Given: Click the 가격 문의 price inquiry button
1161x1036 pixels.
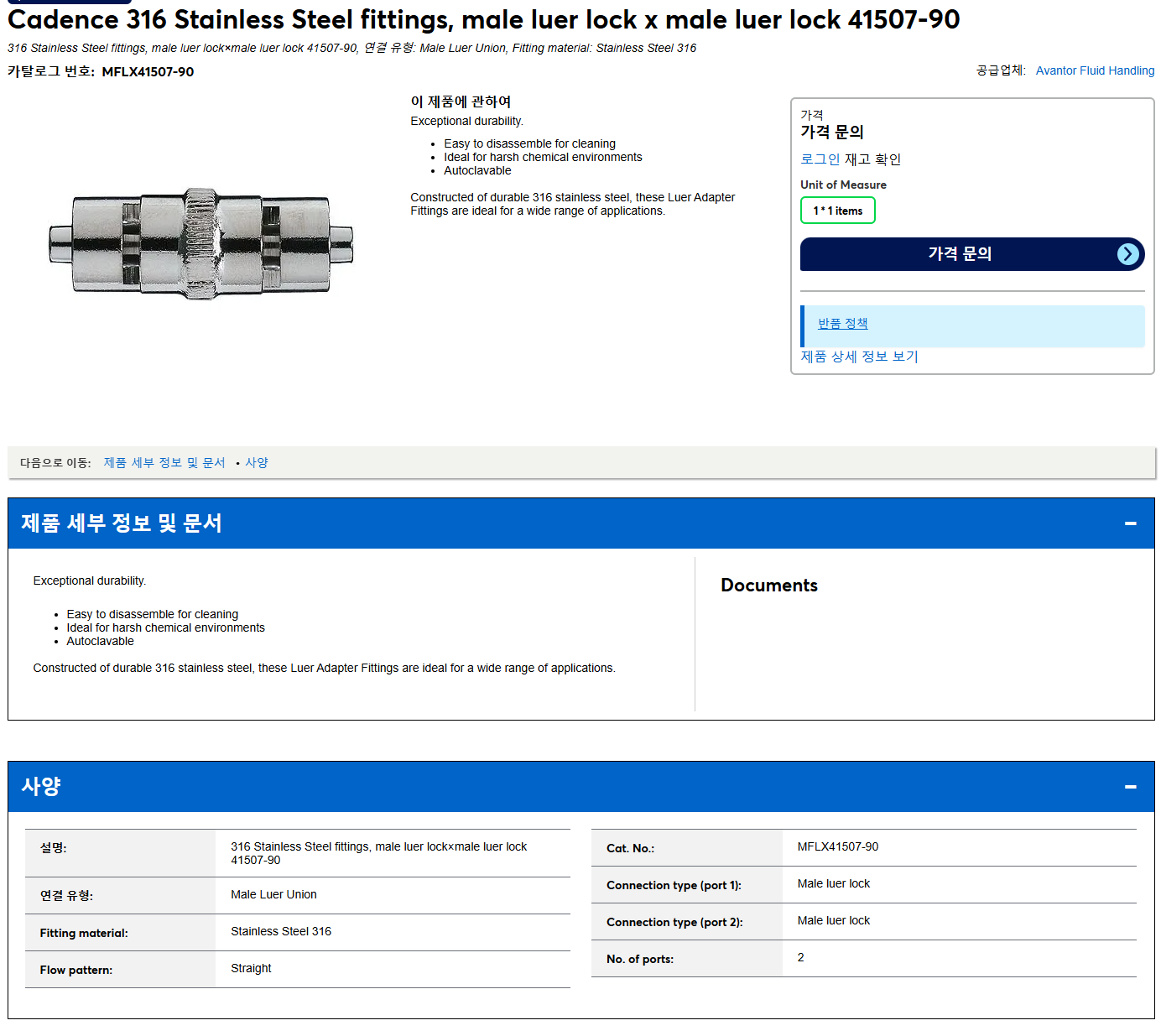Looking at the screenshot, I should click(x=972, y=254).
